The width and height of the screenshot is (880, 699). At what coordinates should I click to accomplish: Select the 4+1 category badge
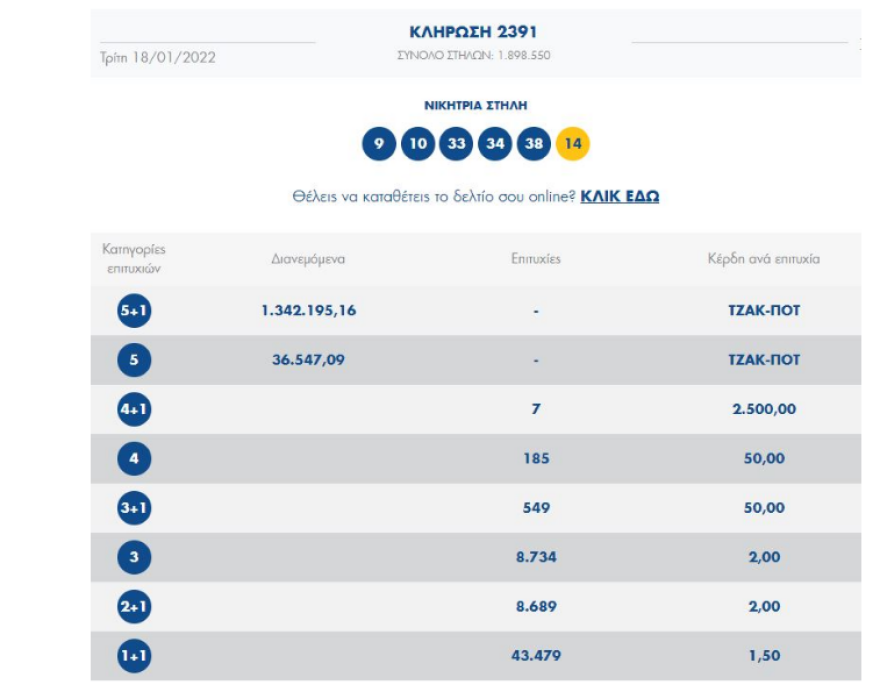(134, 409)
